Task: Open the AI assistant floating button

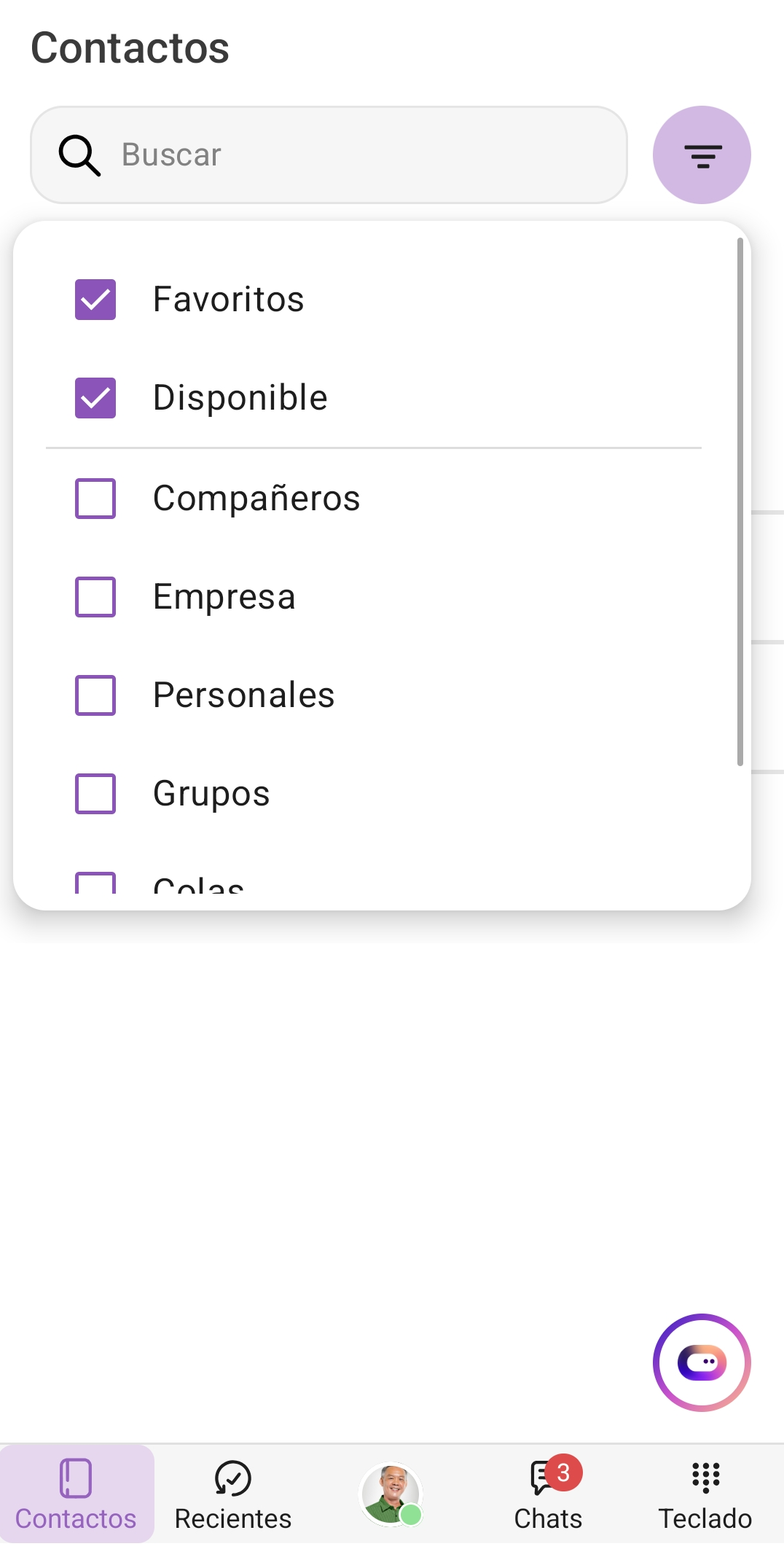Action: [x=702, y=1362]
